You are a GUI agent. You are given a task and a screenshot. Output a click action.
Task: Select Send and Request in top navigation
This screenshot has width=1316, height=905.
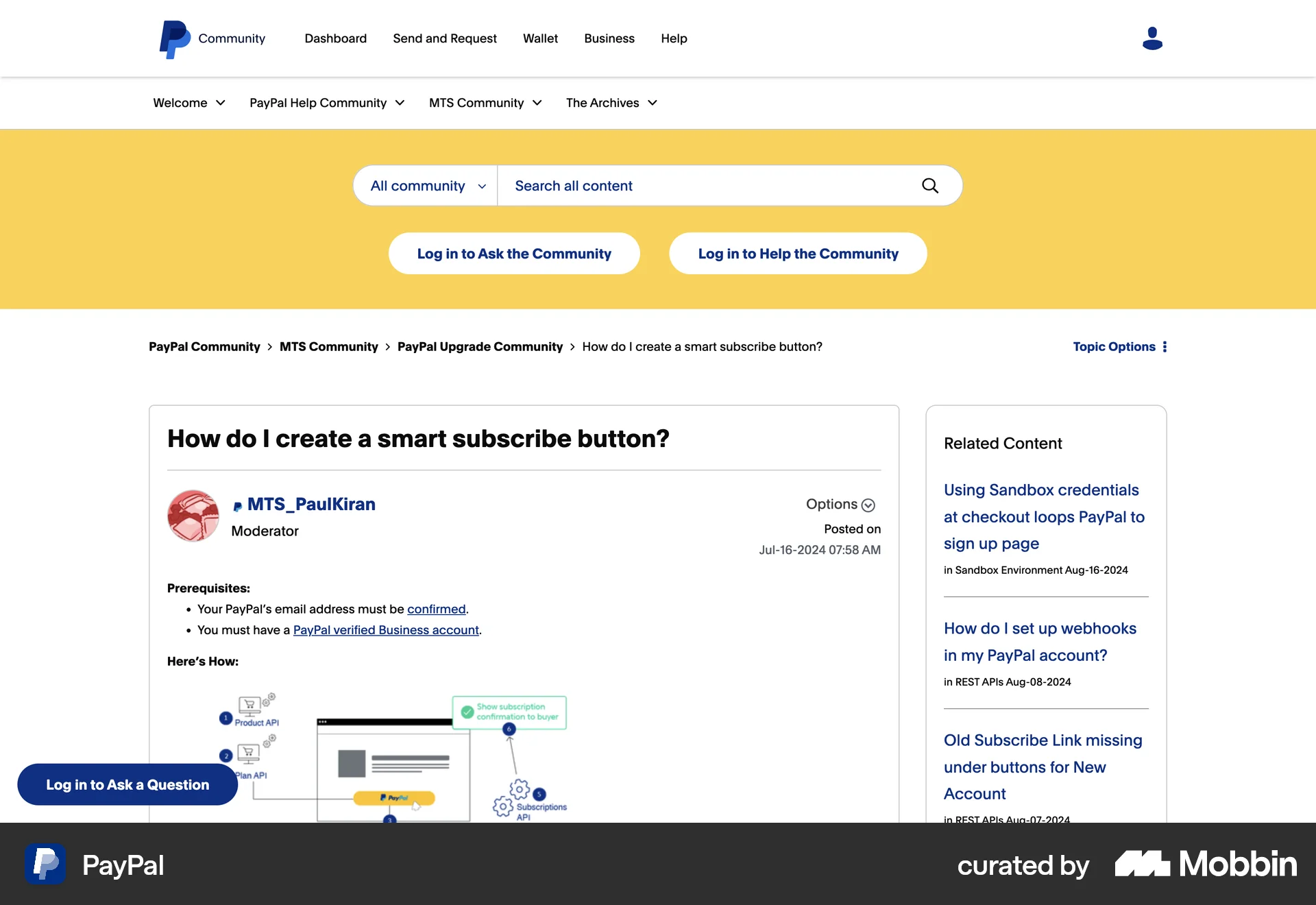(x=445, y=38)
